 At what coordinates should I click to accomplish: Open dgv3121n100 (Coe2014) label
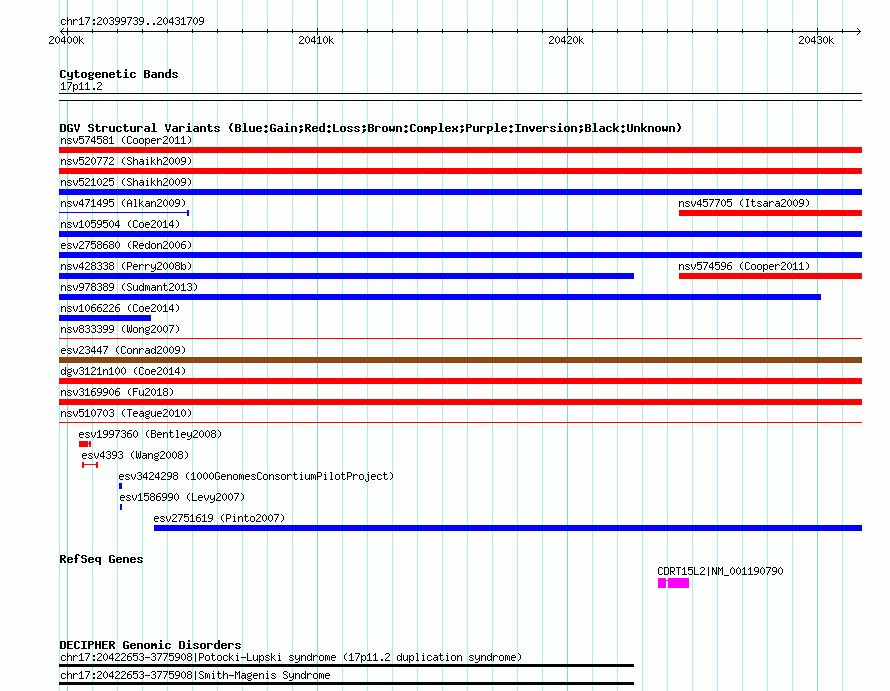pyautogui.click(x=123, y=371)
